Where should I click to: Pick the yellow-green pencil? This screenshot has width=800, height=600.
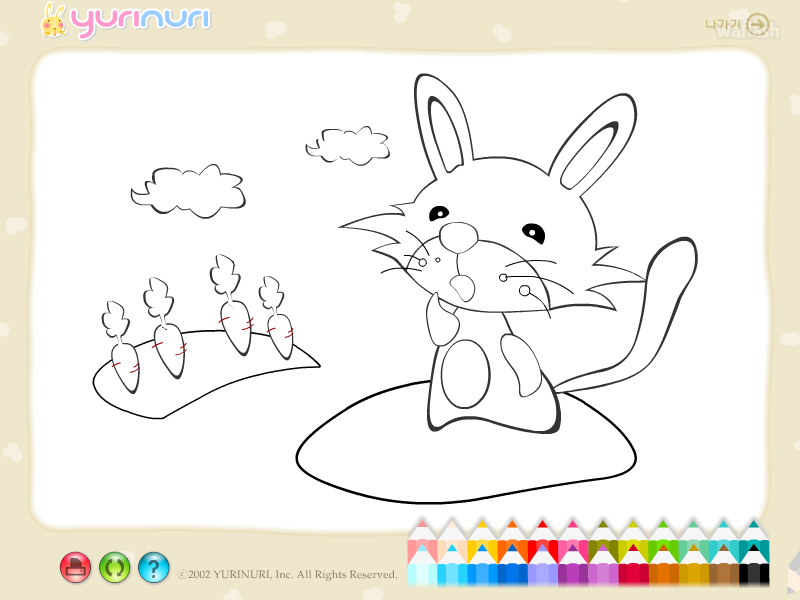click(x=633, y=541)
